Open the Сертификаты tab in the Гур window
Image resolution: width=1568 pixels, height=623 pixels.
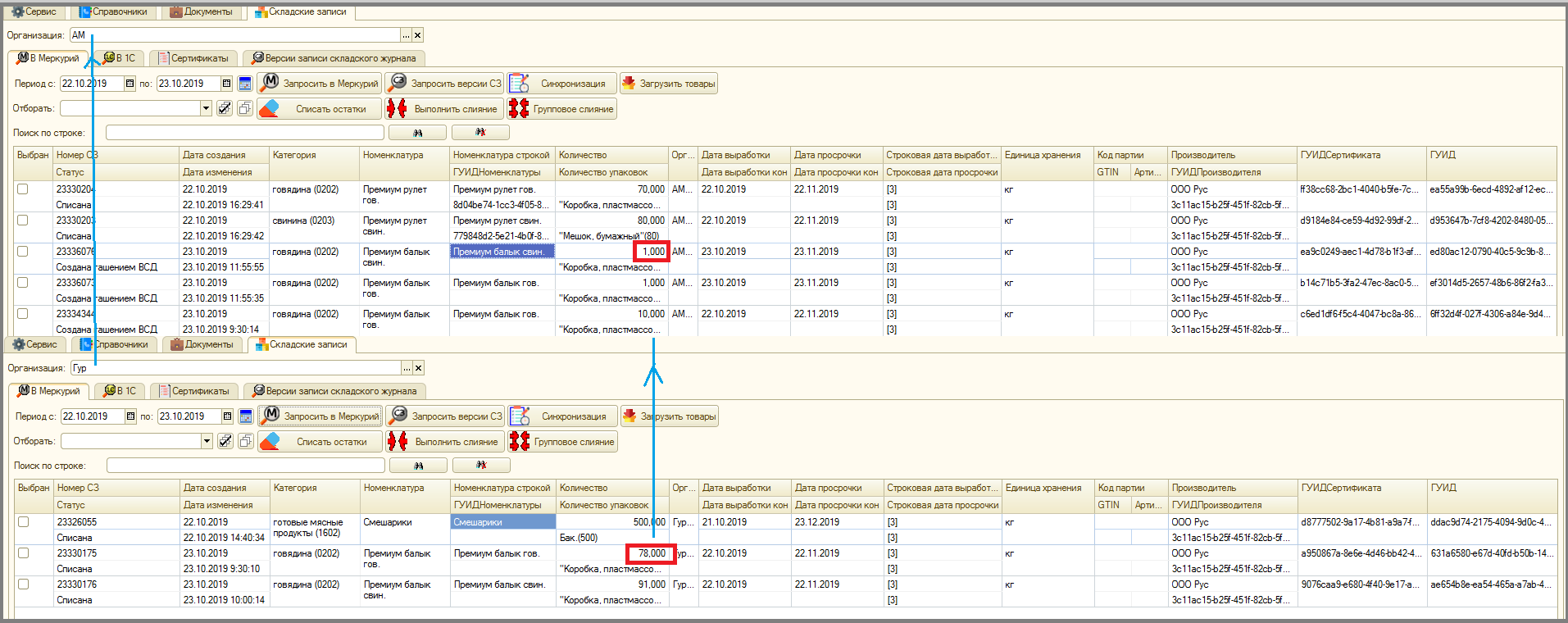194,391
